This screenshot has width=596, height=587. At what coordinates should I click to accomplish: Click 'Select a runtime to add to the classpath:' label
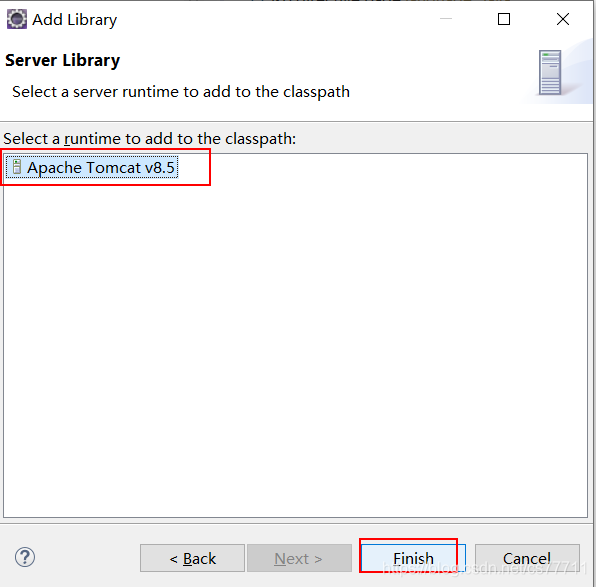149,139
